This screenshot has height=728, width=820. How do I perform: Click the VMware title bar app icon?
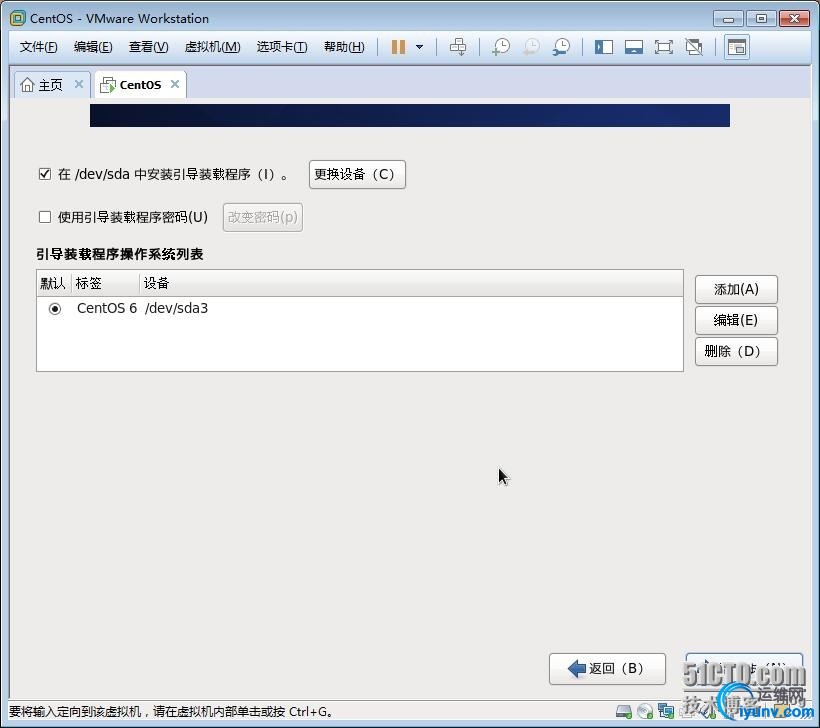[17, 18]
